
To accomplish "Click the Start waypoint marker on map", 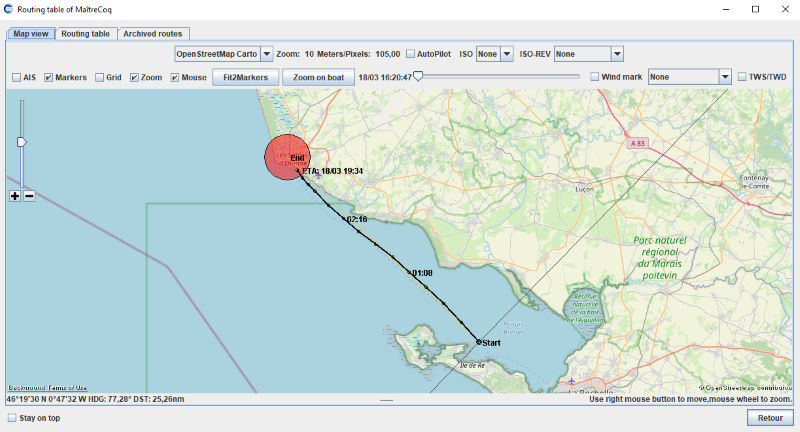I will click(479, 342).
